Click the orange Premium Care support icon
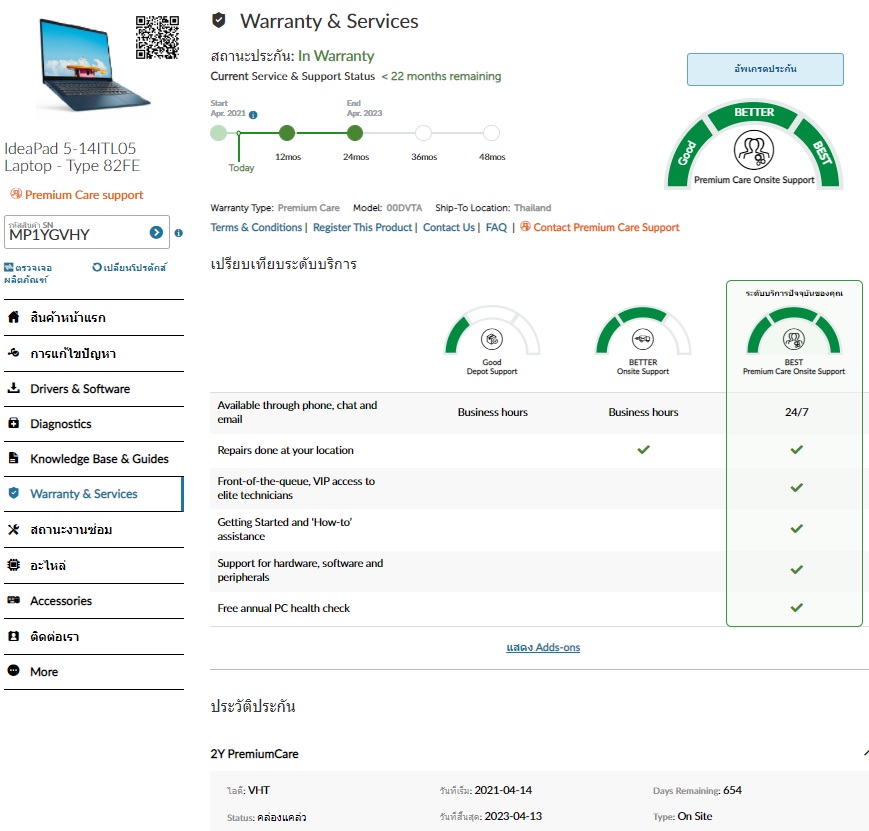Image resolution: width=869 pixels, height=831 pixels. point(16,193)
